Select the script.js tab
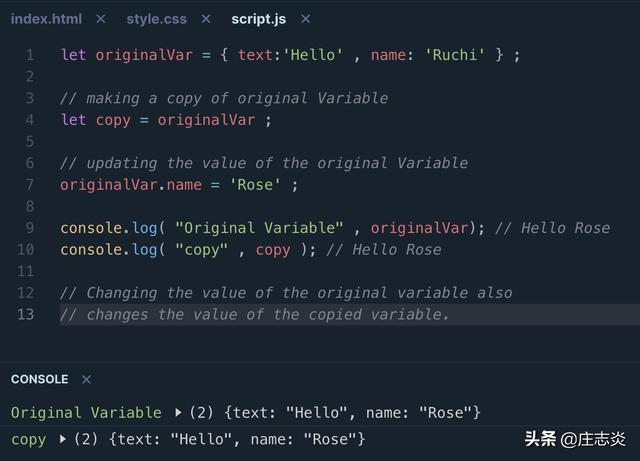This screenshot has height=461, width=640. pos(258,19)
